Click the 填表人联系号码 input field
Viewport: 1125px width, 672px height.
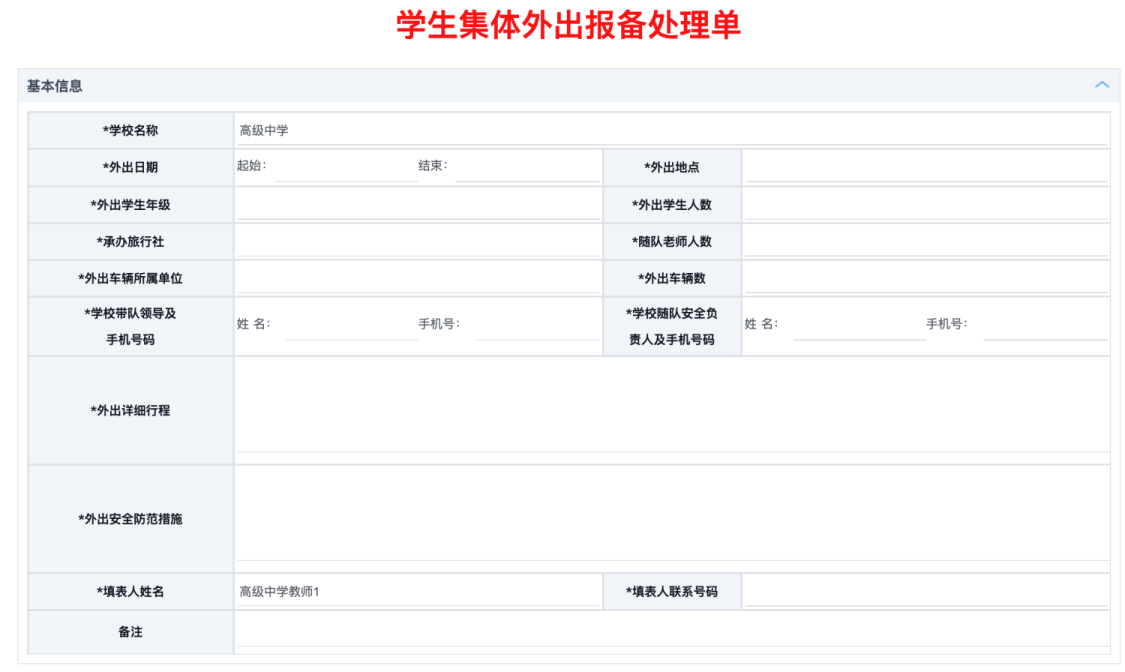(x=925, y=592)
